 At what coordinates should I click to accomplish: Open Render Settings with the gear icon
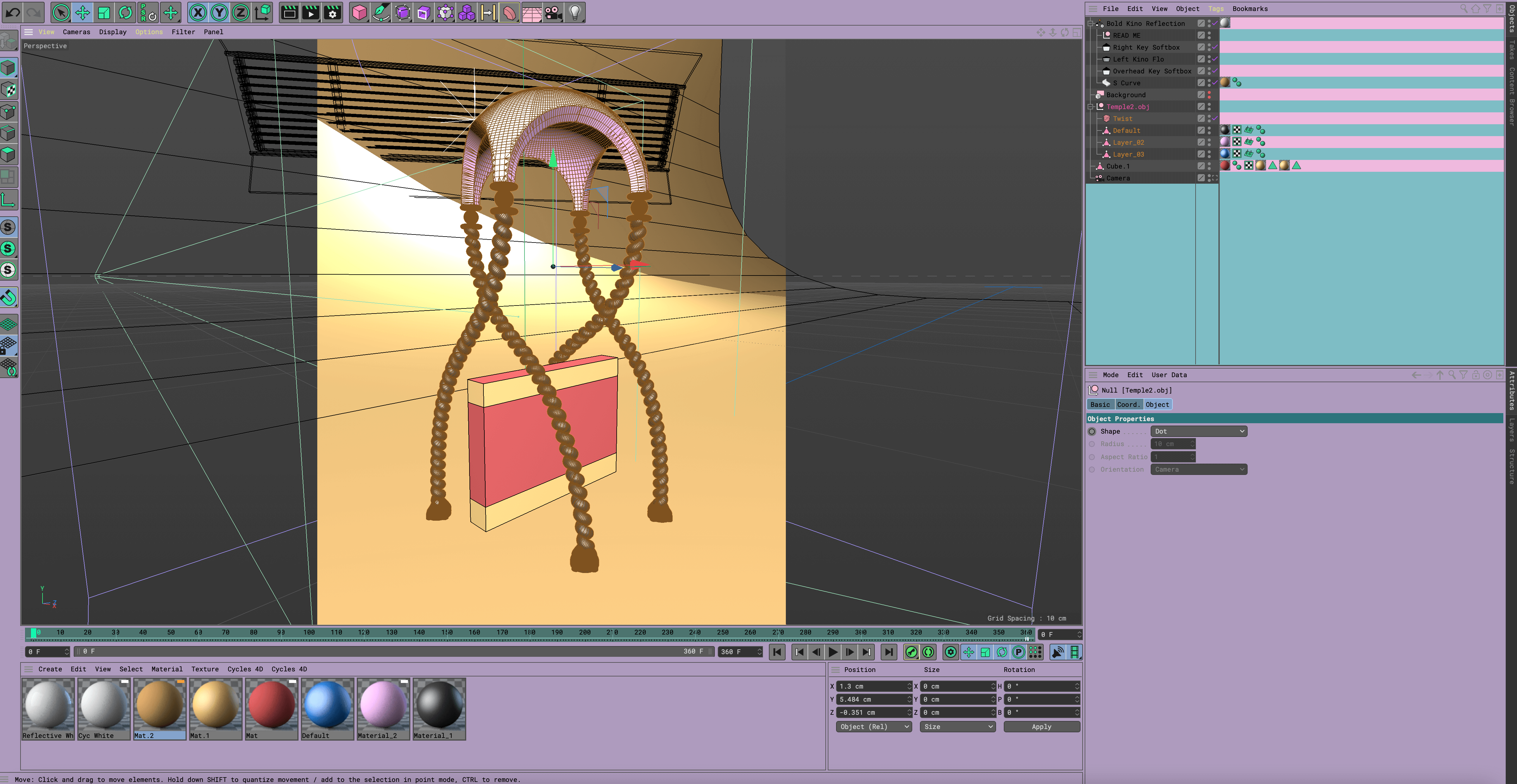click(x=333, y=12)
